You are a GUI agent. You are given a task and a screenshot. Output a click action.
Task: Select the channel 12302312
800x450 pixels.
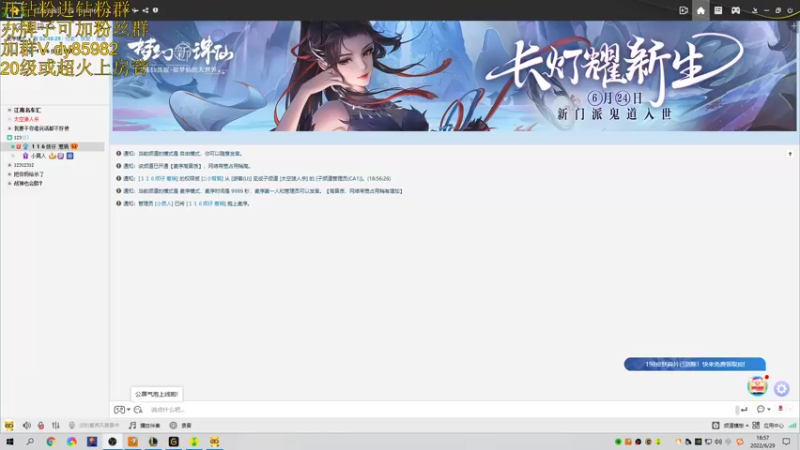(x=24, y=165)
